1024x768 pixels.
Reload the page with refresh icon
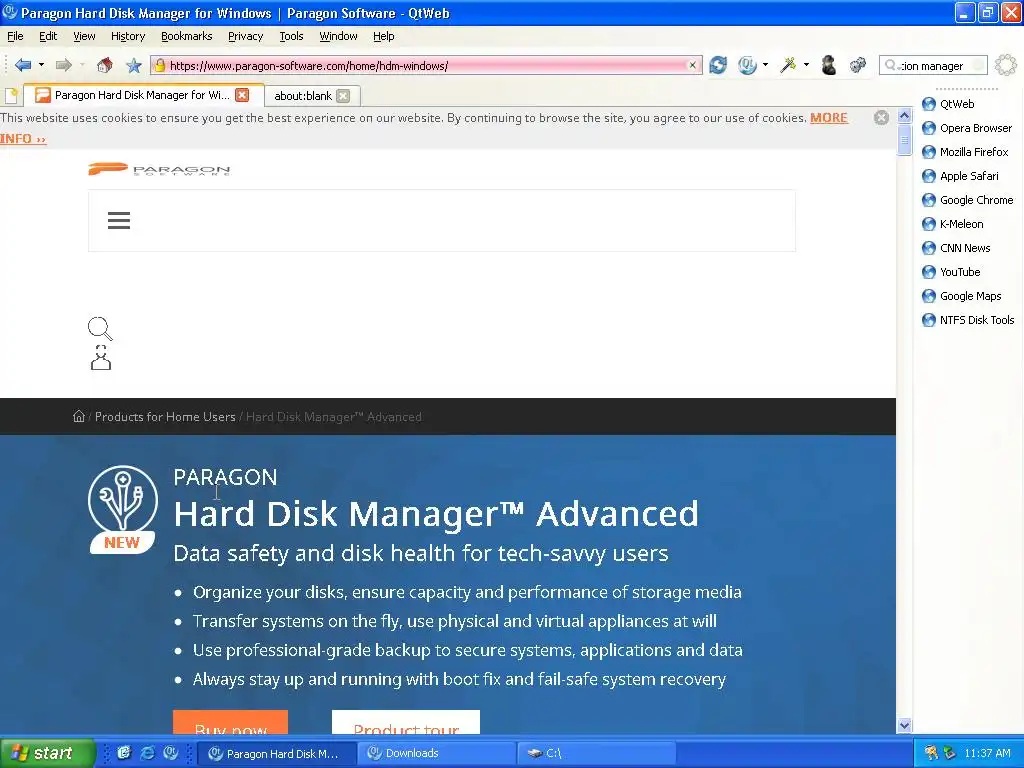point(718,65)
